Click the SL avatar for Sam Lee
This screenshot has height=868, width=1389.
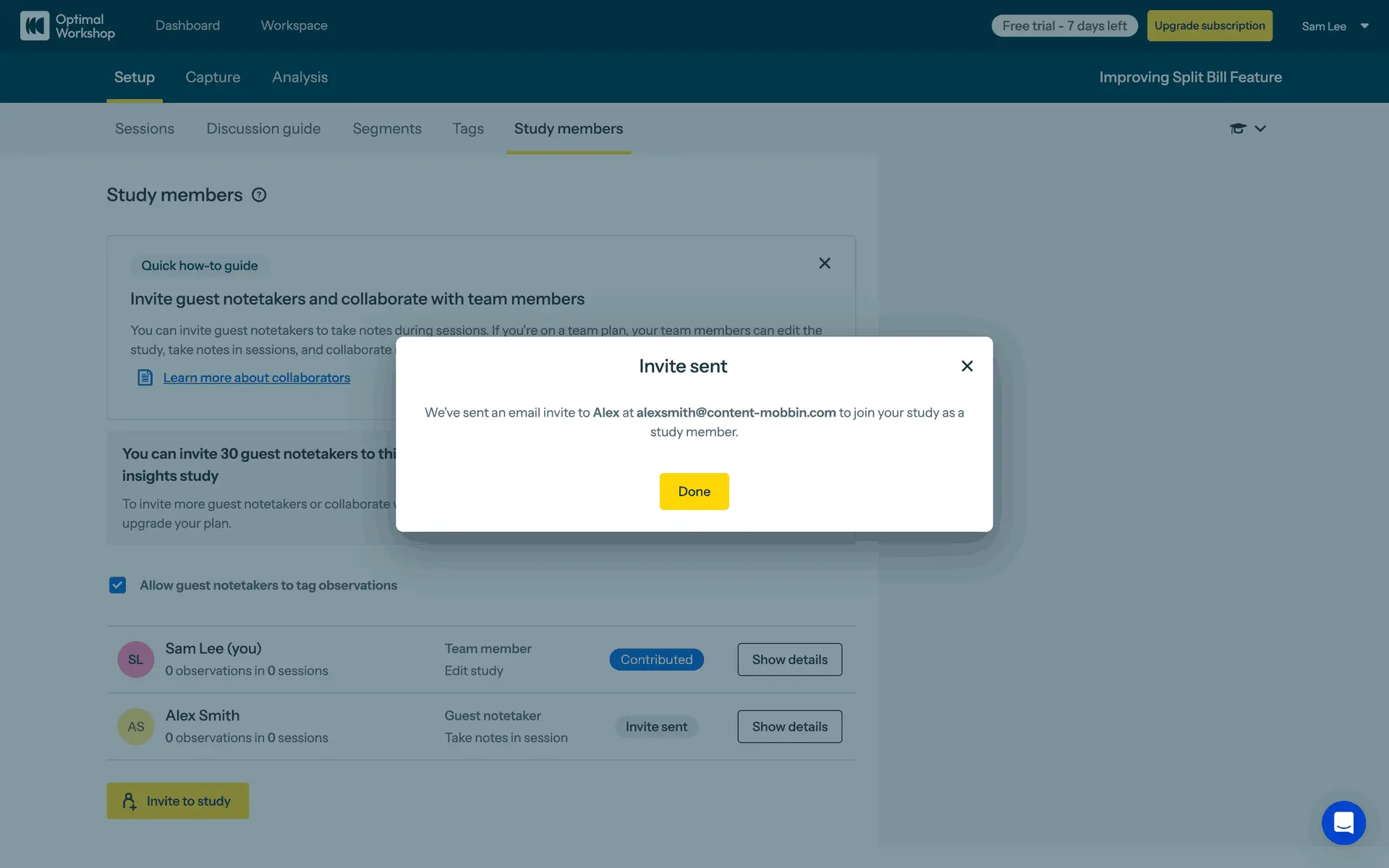[x=136, y=660]
